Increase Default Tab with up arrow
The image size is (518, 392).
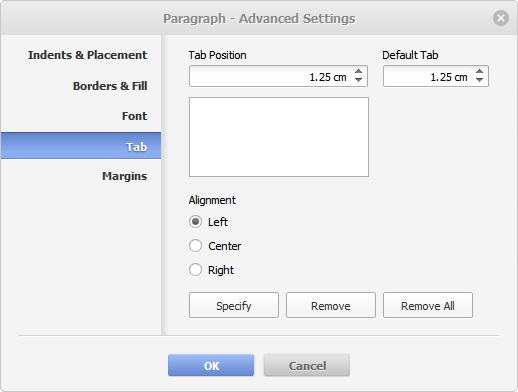(479, 71)
